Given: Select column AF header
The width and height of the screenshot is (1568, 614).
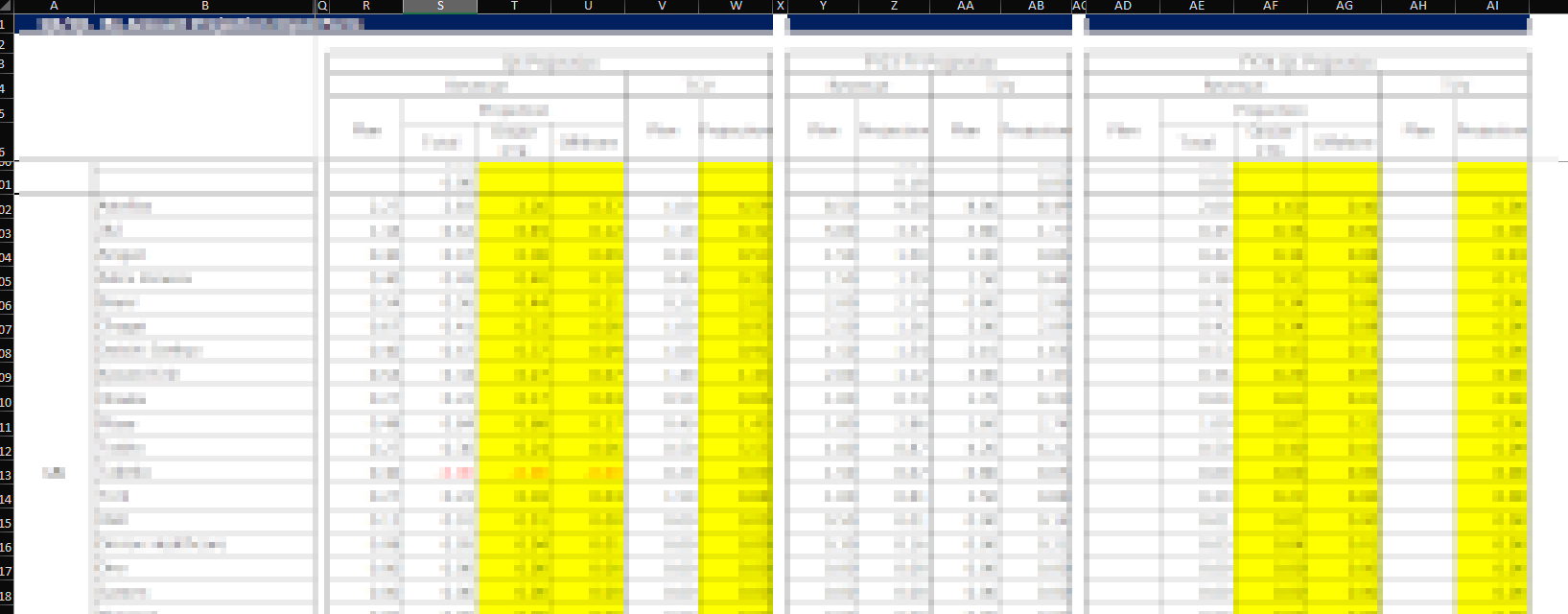Looking at the screenshot, I should coord(1271,6).
